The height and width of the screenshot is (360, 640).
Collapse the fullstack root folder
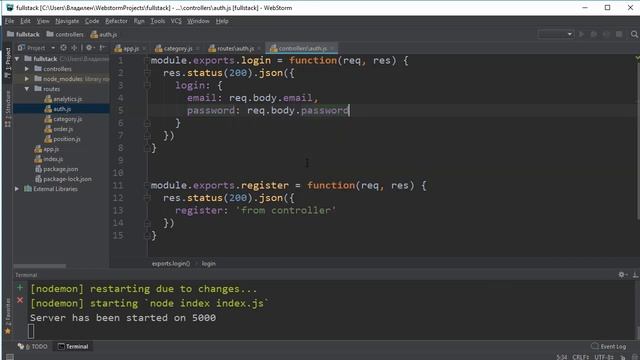point(17,59)
